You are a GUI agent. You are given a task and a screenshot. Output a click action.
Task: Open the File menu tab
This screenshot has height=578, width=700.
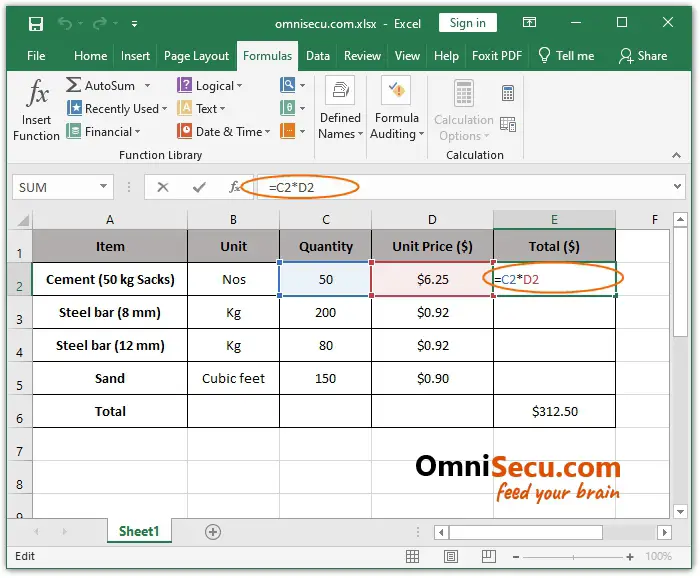point(36,56)
